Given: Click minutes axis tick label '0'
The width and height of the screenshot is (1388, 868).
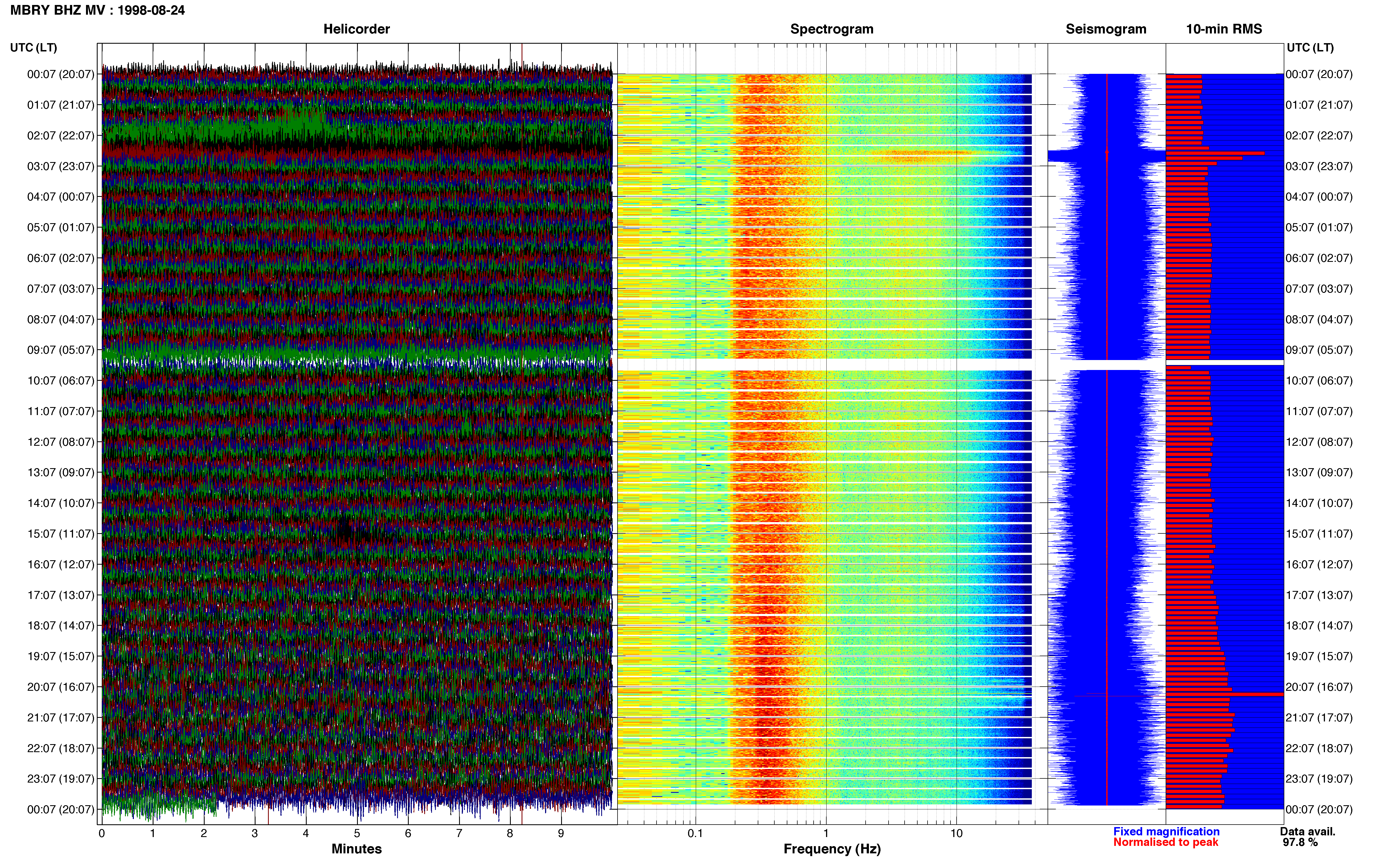Looking at the screenshot, I should (101, 833).
